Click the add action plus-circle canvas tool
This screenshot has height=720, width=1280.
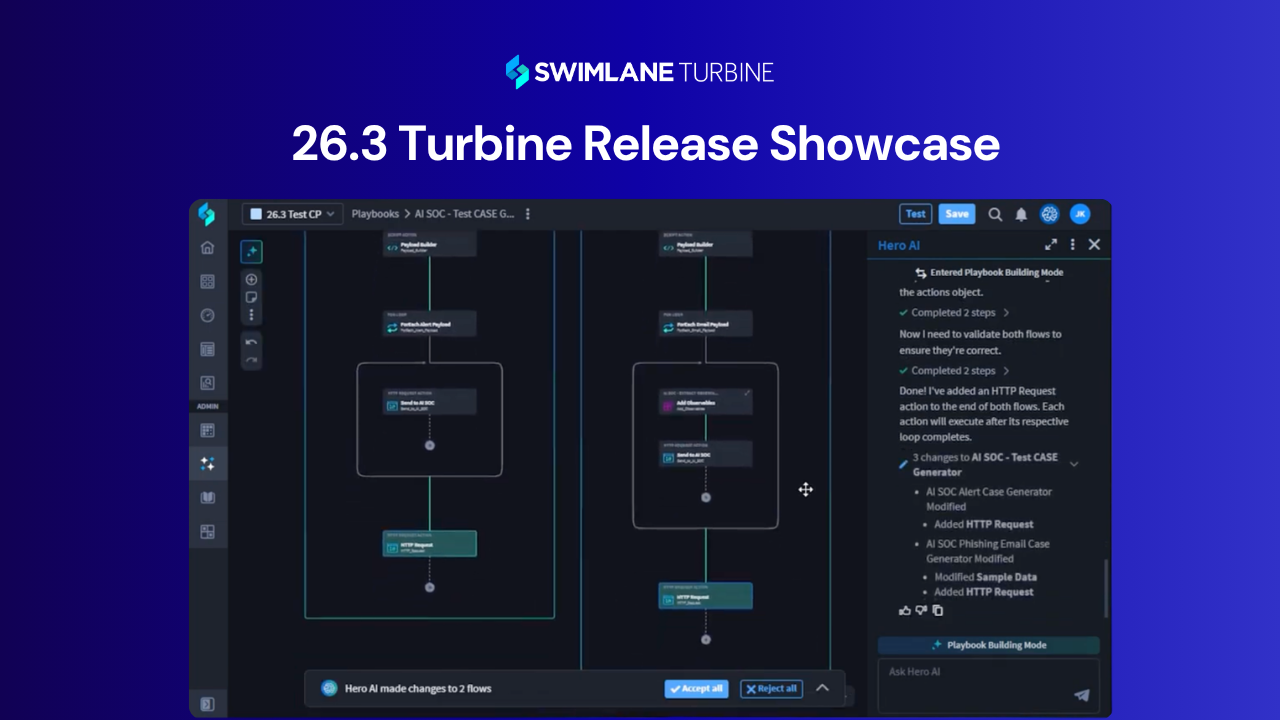pyautogui.click(x=251, y=280)
